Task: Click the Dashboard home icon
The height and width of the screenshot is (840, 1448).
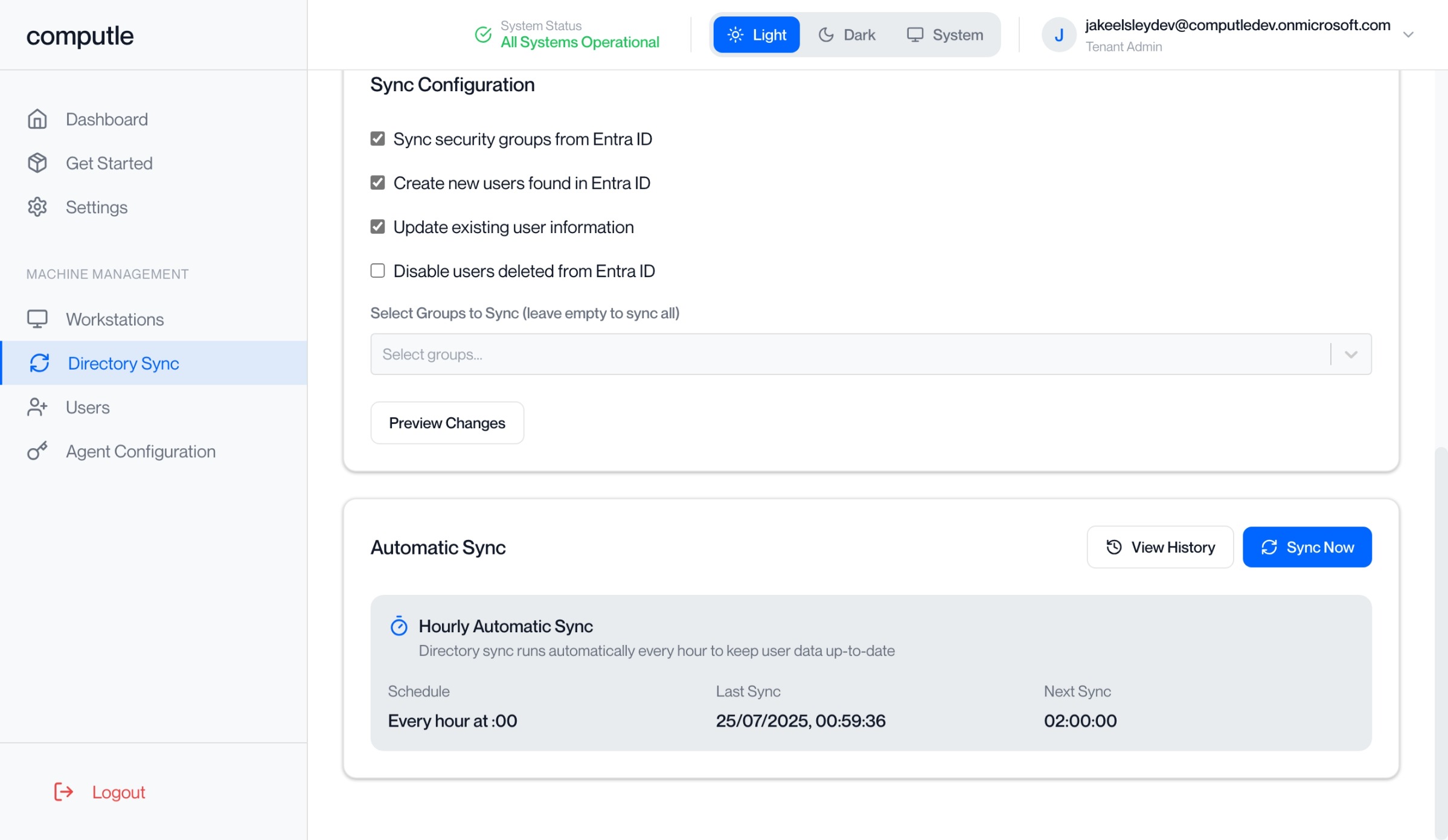Action: [37, 119]
